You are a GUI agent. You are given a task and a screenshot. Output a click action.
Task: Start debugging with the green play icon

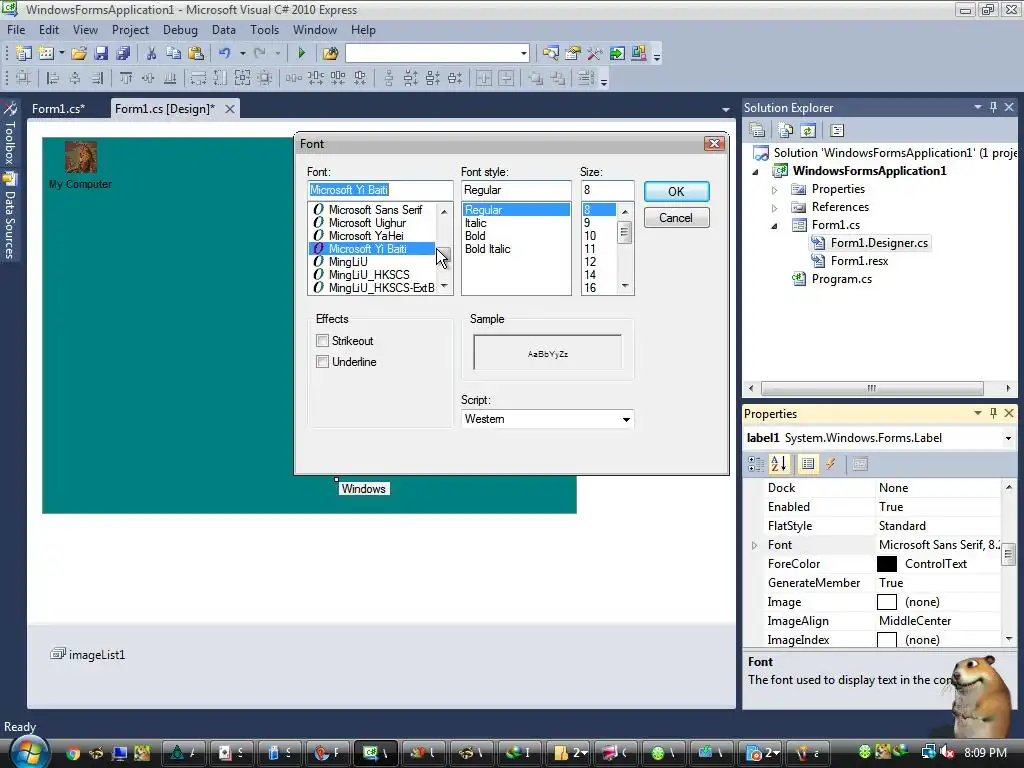tap(301, 53)
